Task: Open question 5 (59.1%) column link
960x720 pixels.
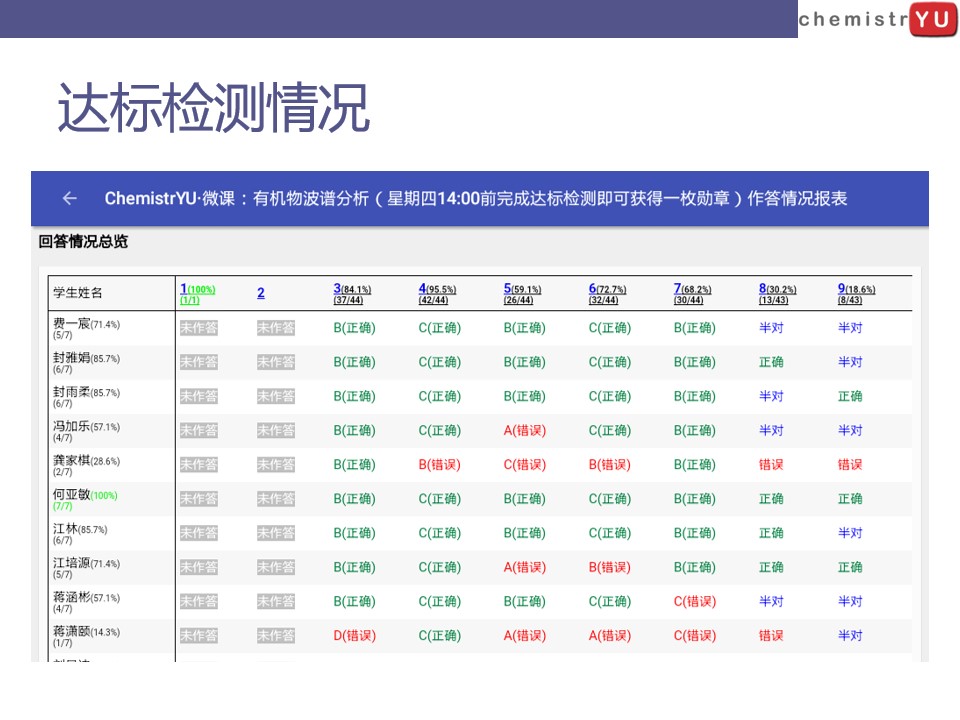Action: [x=522, y=293]
